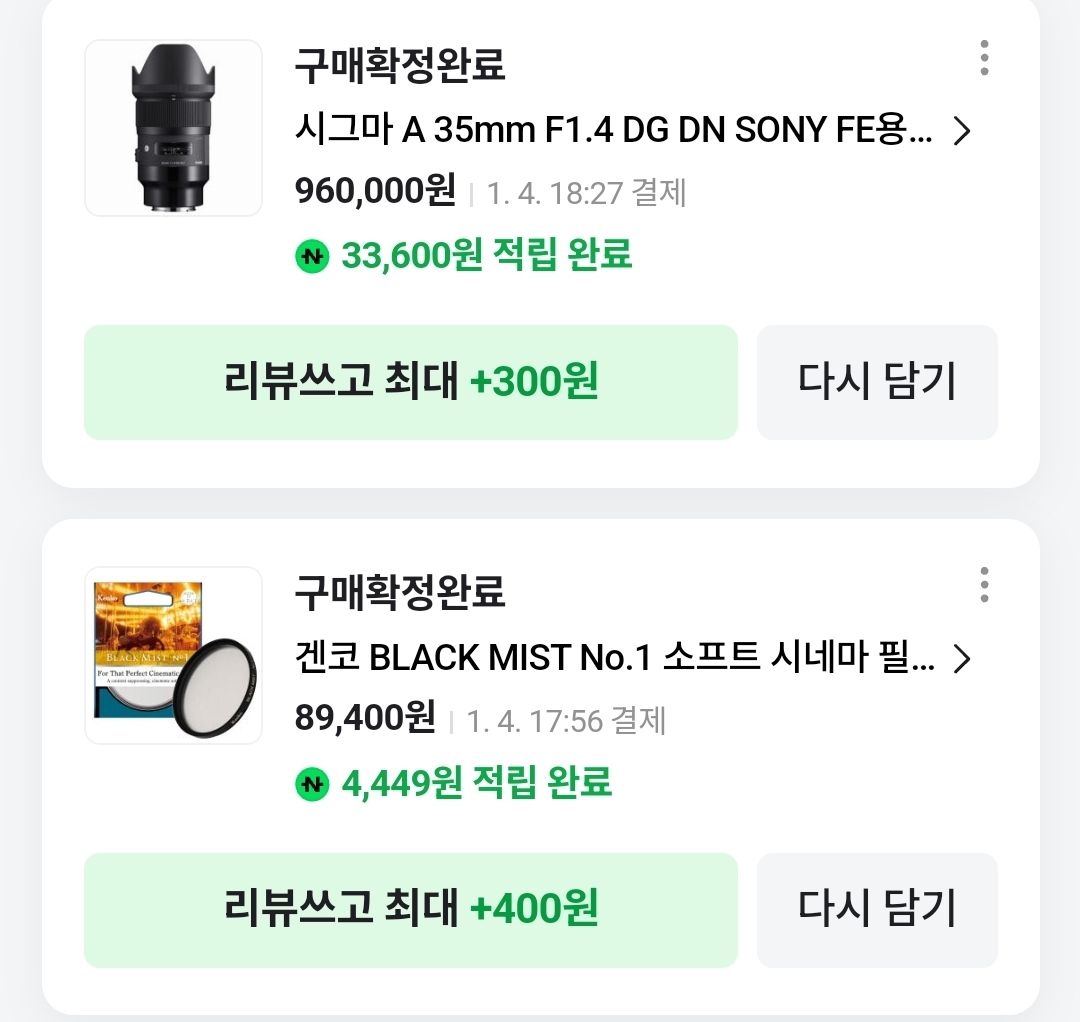Open the 시그마 A 35mm F1.4 product title

tap(614, 130)
